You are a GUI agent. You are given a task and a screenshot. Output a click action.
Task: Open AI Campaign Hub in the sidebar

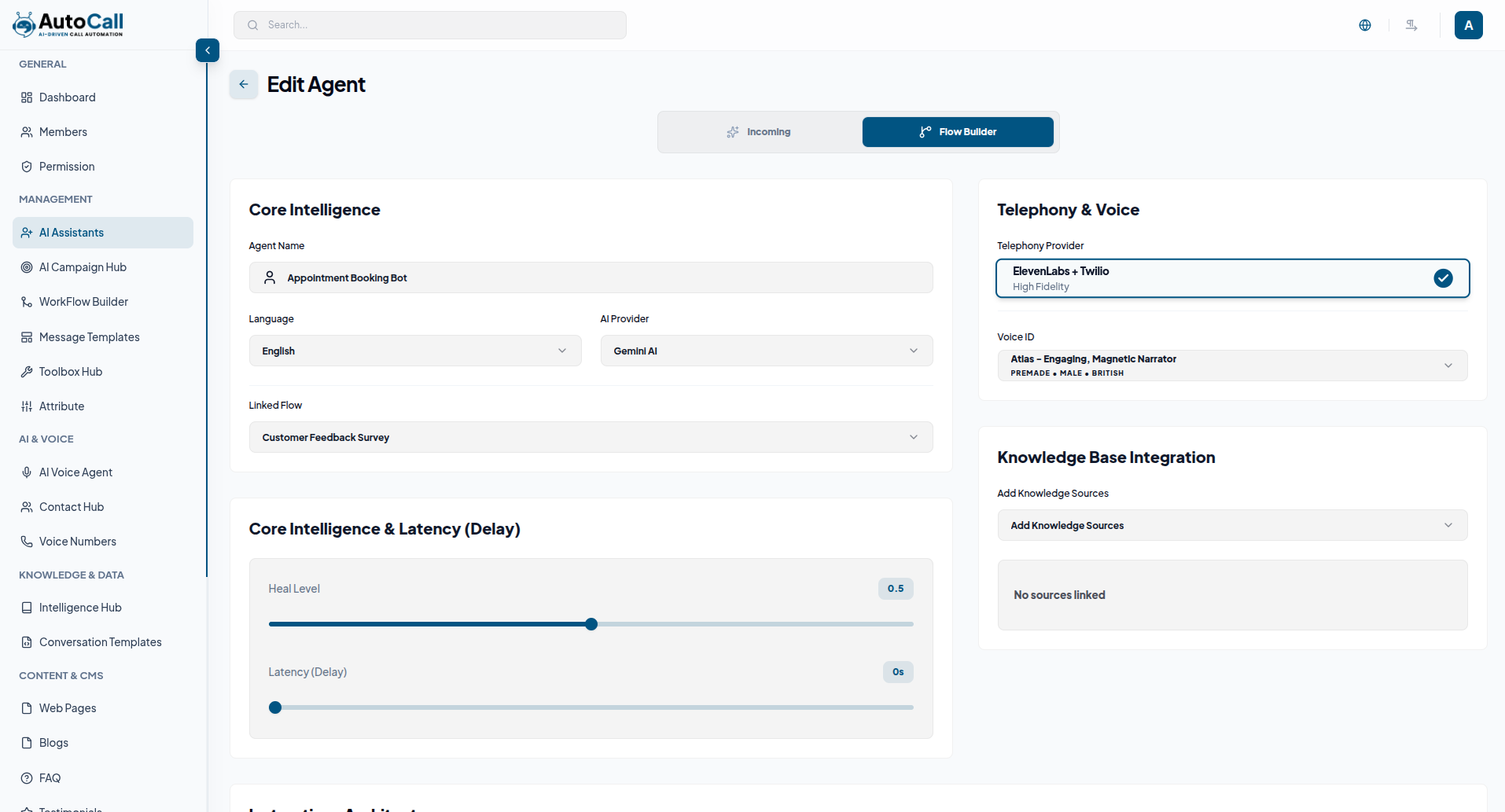103,267
